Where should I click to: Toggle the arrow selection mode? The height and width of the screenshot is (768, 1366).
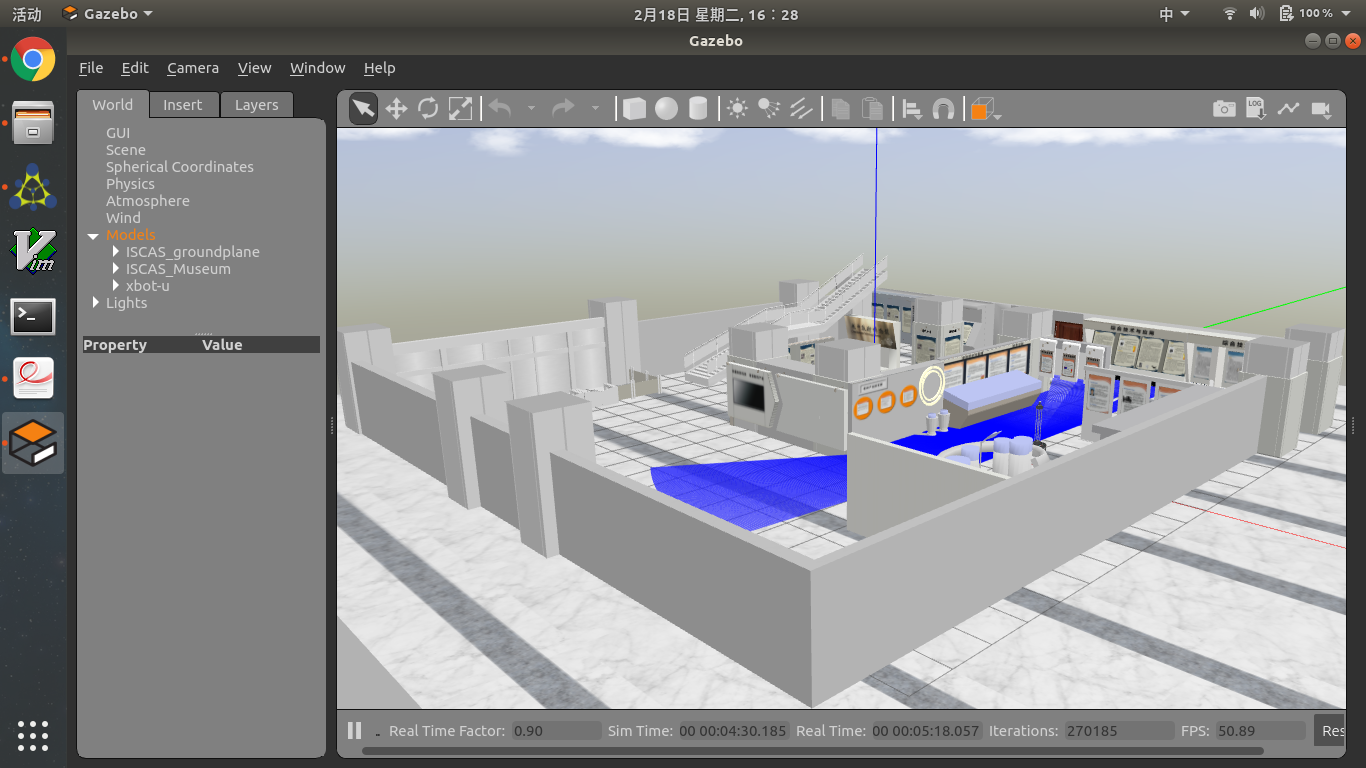pos(363,108)
